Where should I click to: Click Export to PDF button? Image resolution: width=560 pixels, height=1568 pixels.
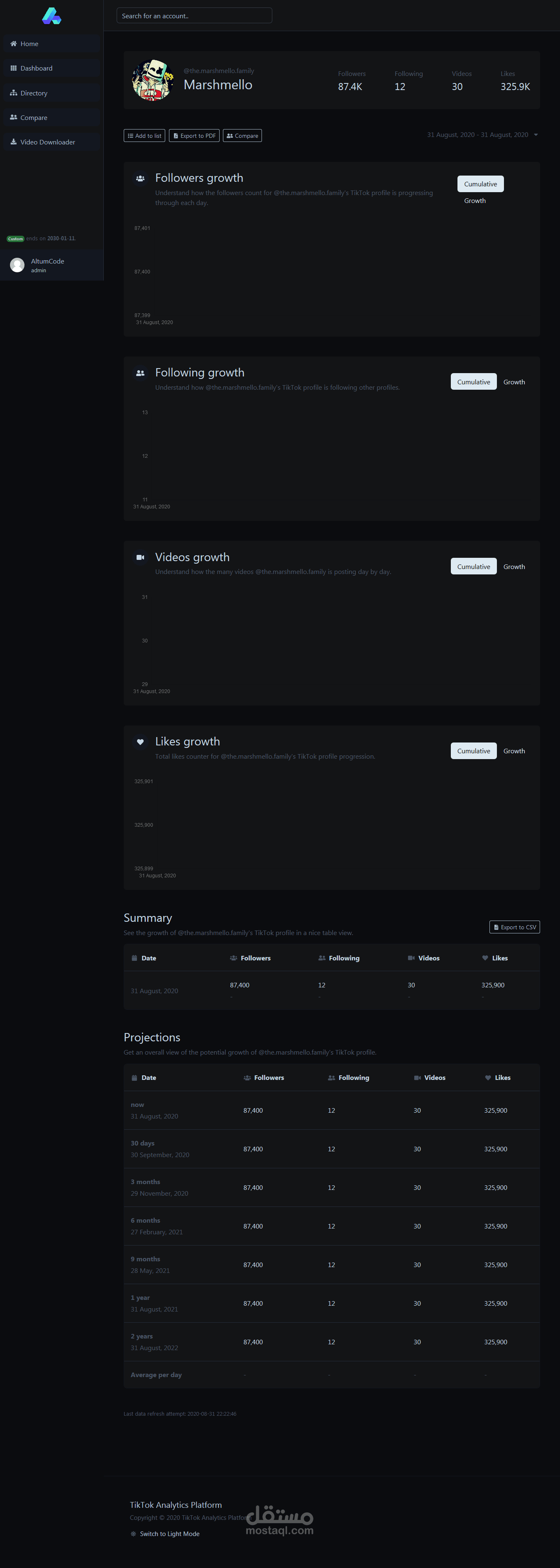pyautogui.click(x=194, y=136)
